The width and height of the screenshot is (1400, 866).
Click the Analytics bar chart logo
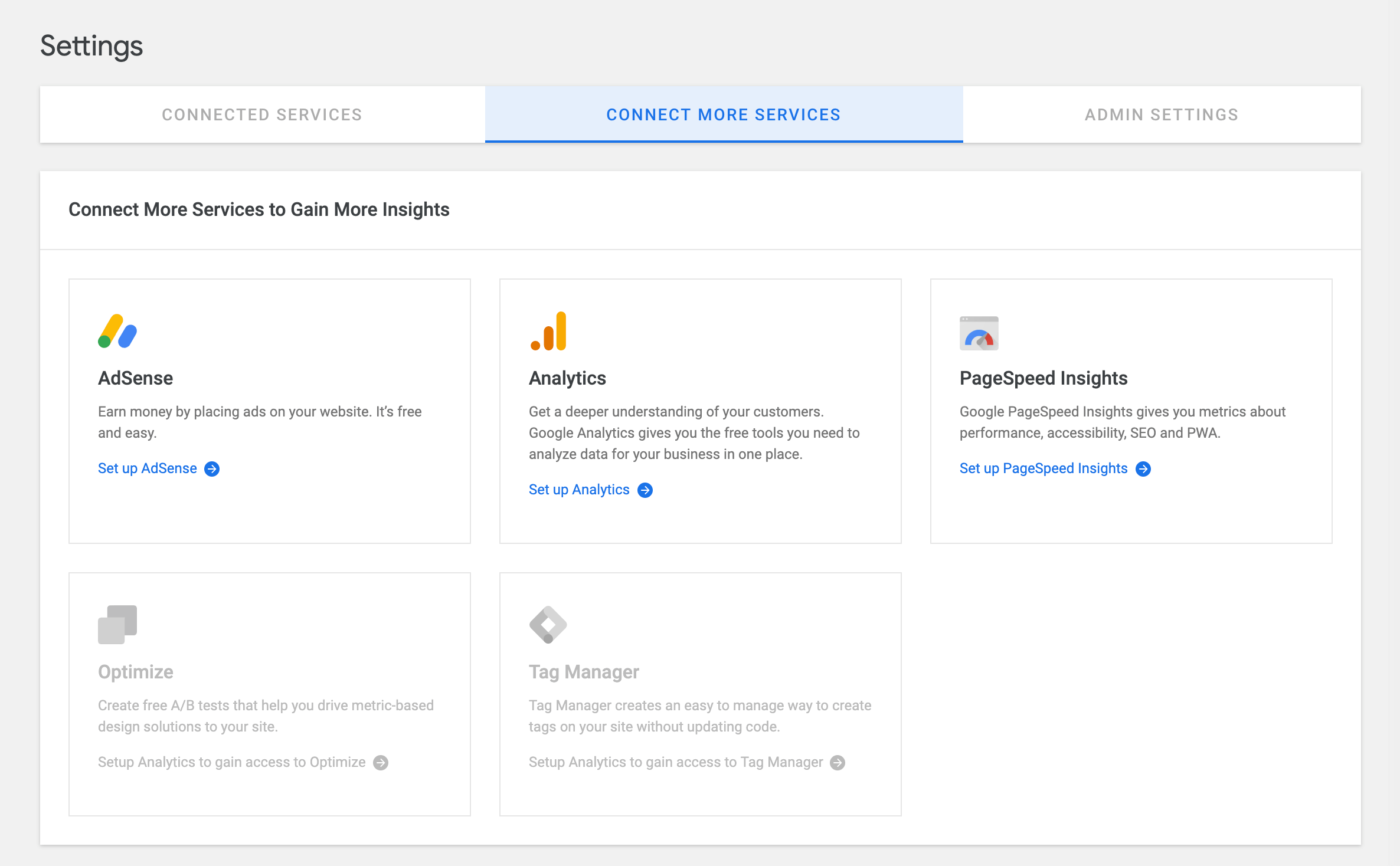548,332
